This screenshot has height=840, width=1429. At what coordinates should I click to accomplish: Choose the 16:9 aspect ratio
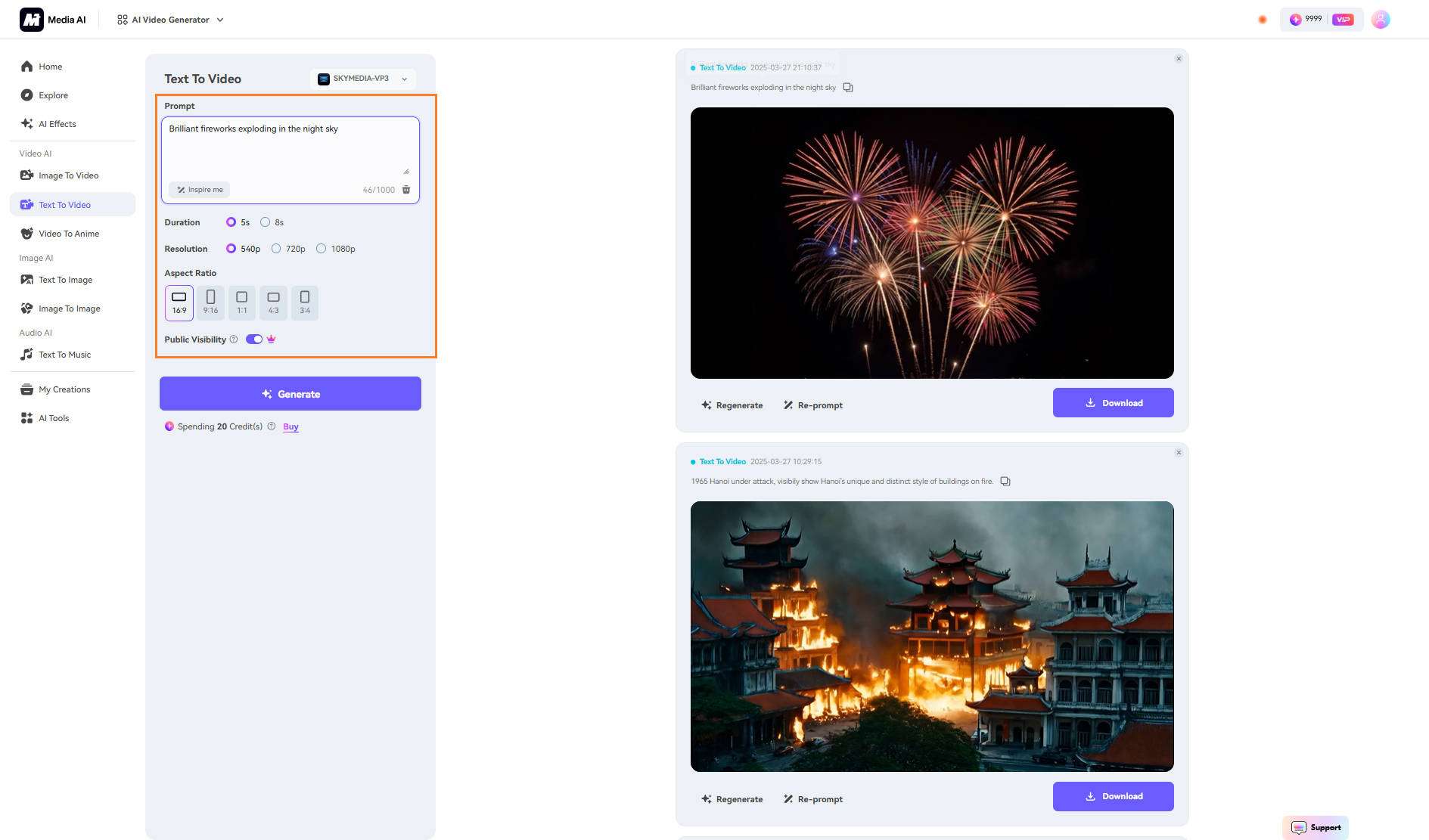point(179,302)
